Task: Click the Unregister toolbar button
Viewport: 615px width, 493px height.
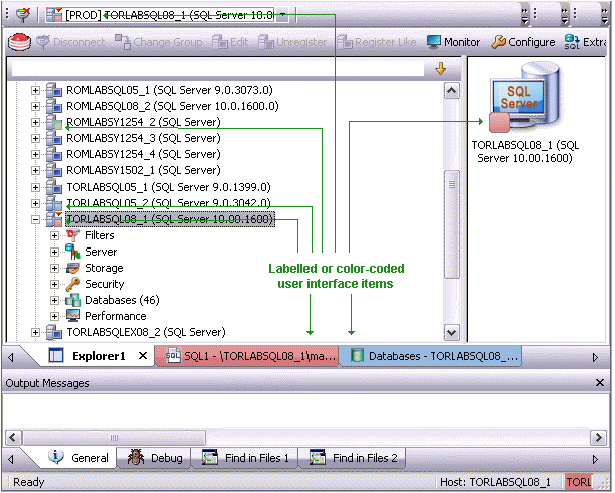Action: click(x=293, y=42)
